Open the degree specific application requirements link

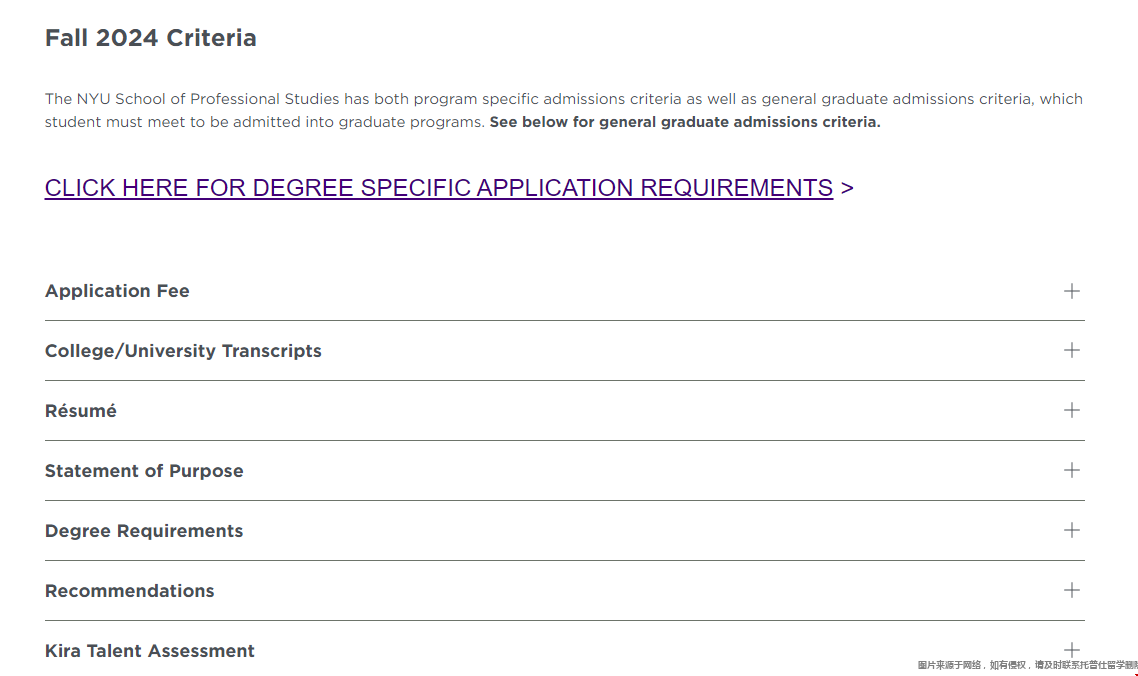[438, 188]
